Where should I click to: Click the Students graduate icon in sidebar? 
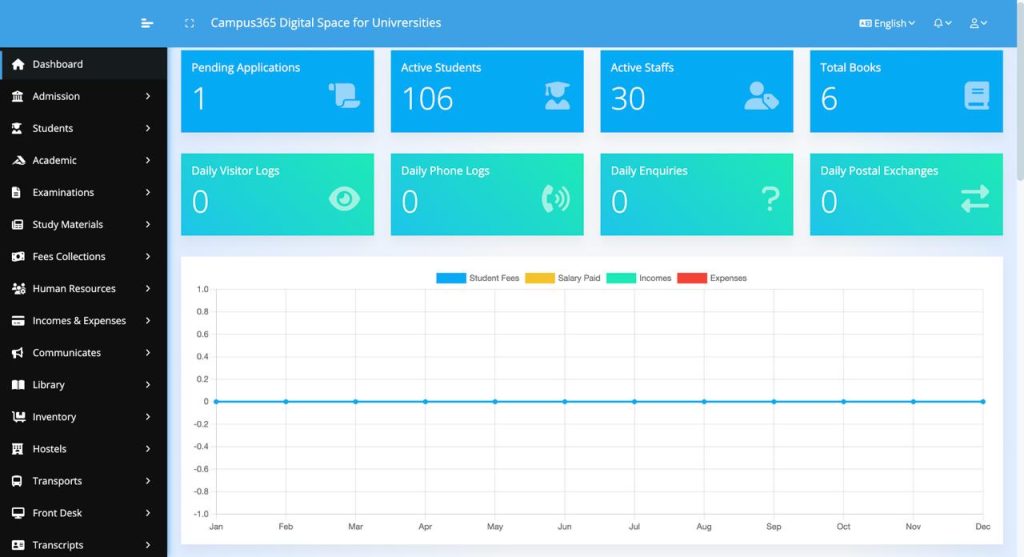click(x=18, y=128)
